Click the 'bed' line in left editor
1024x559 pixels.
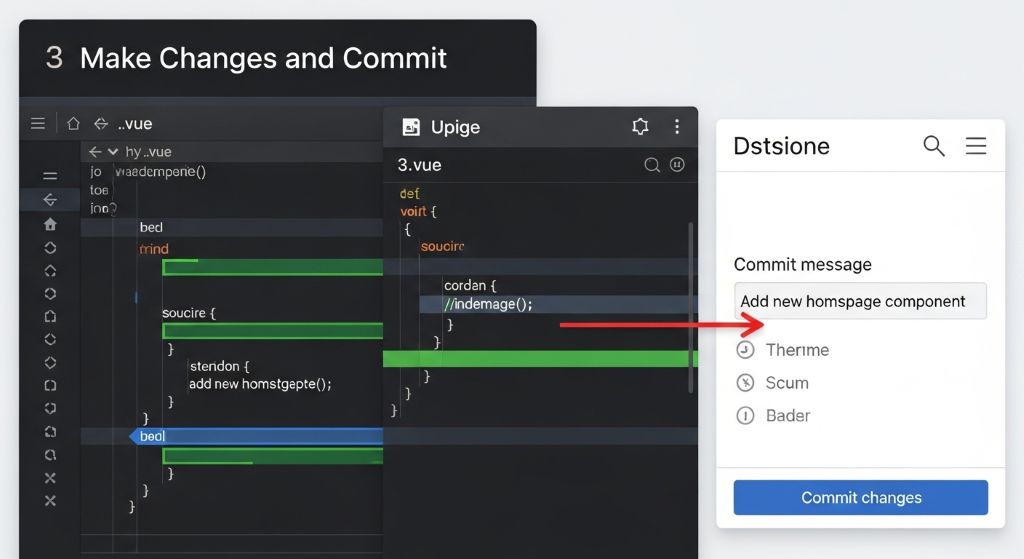pyautogui.click(x=151, y=227)
